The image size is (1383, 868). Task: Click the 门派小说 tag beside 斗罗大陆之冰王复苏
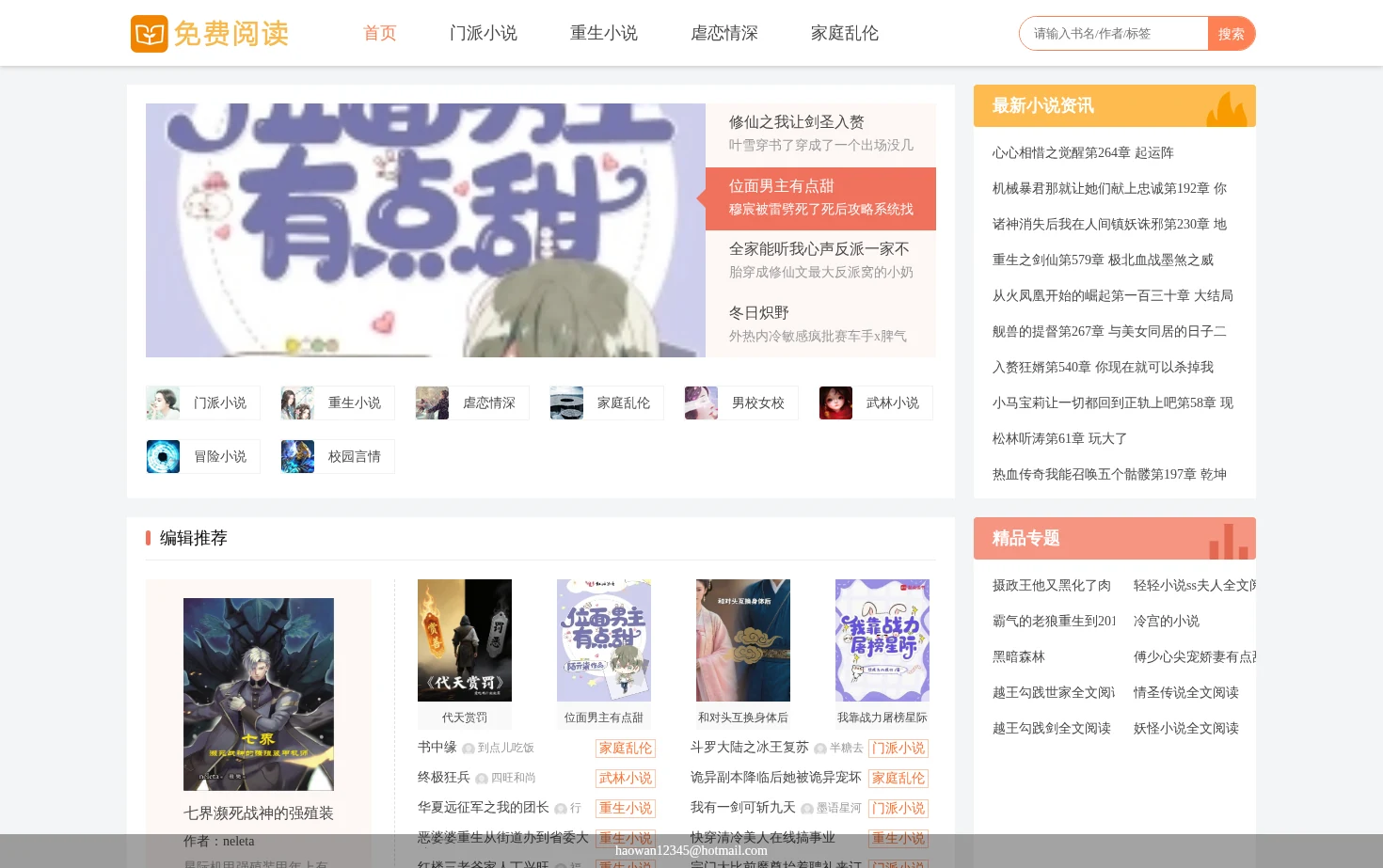click(898, 749)
